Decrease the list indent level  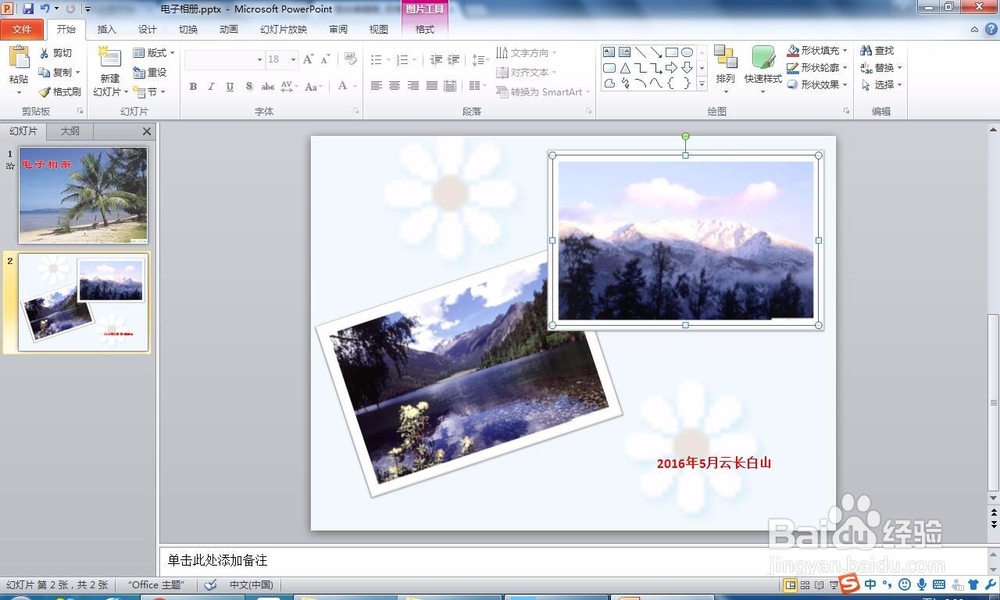coord(436,60)
